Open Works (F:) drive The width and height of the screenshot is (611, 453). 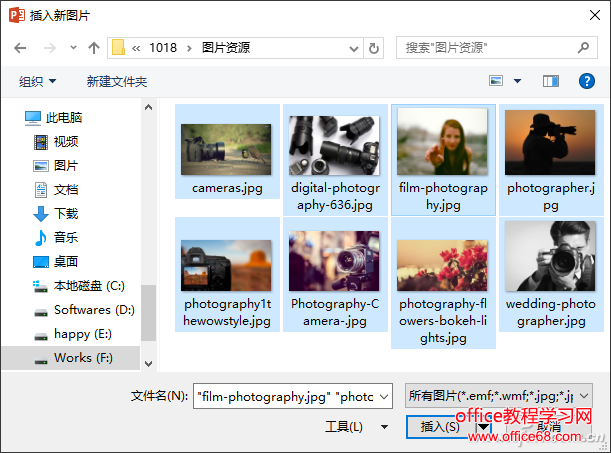[71, 358]
